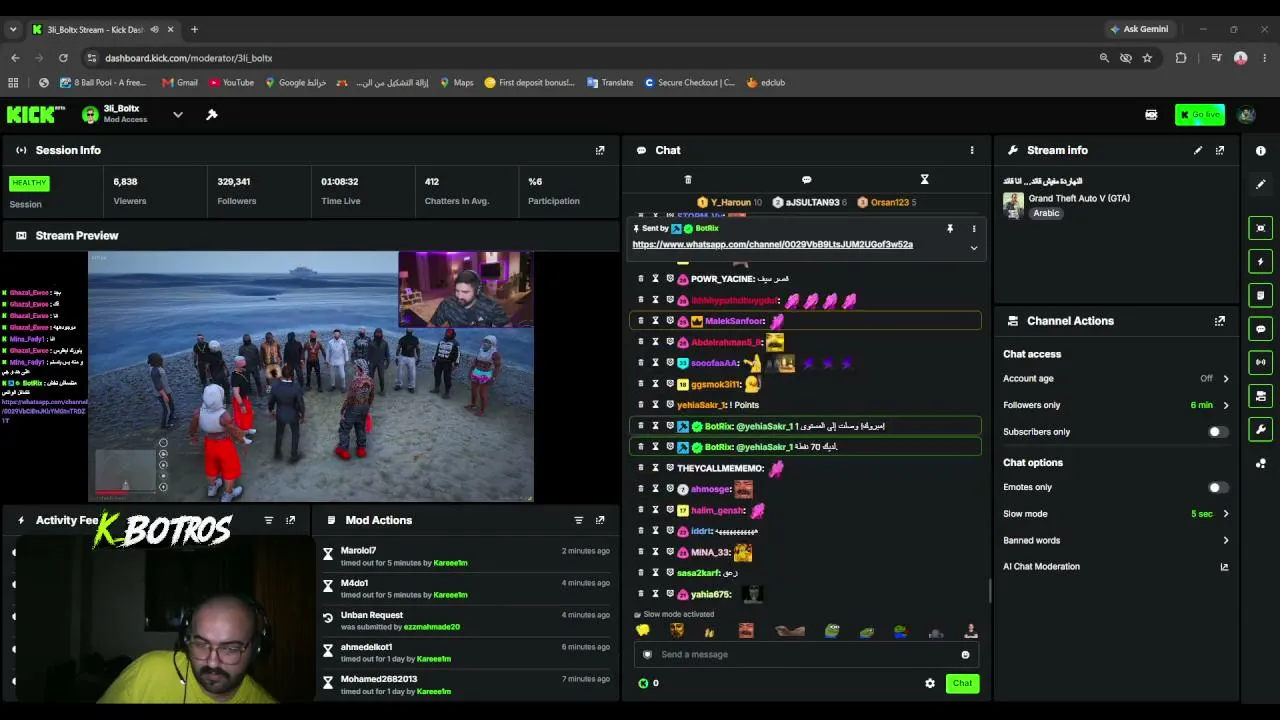Screen dimensions: 1280x720
Task: Open a new browser tab
Action: (x=194, y=29)
